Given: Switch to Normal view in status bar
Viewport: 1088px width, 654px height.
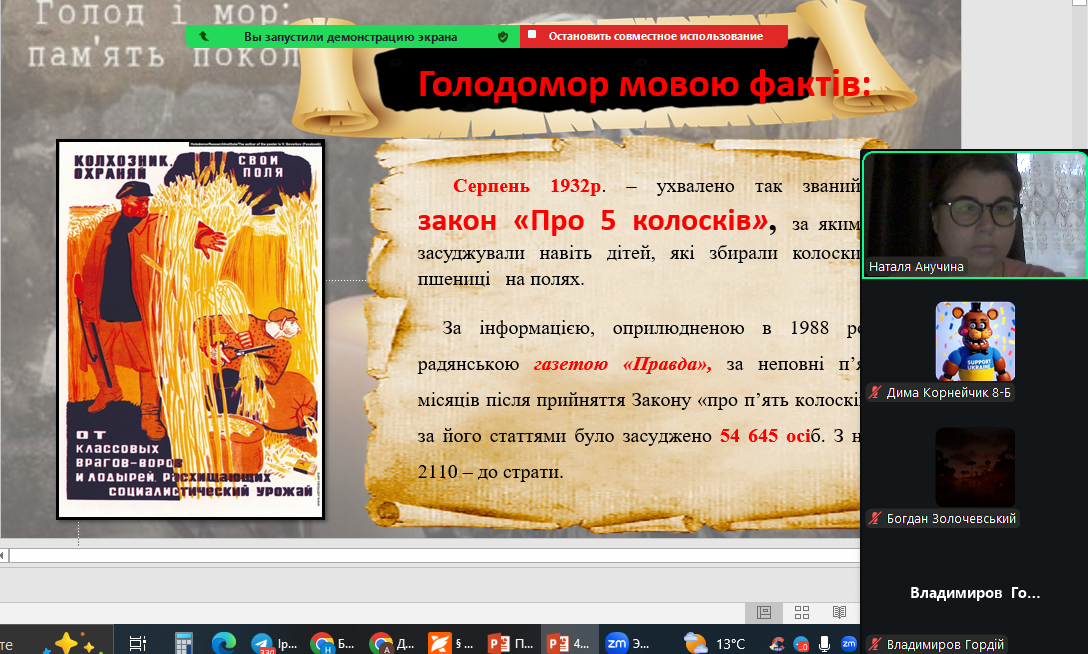Looking at the screenshot, I should pos(764,612).
